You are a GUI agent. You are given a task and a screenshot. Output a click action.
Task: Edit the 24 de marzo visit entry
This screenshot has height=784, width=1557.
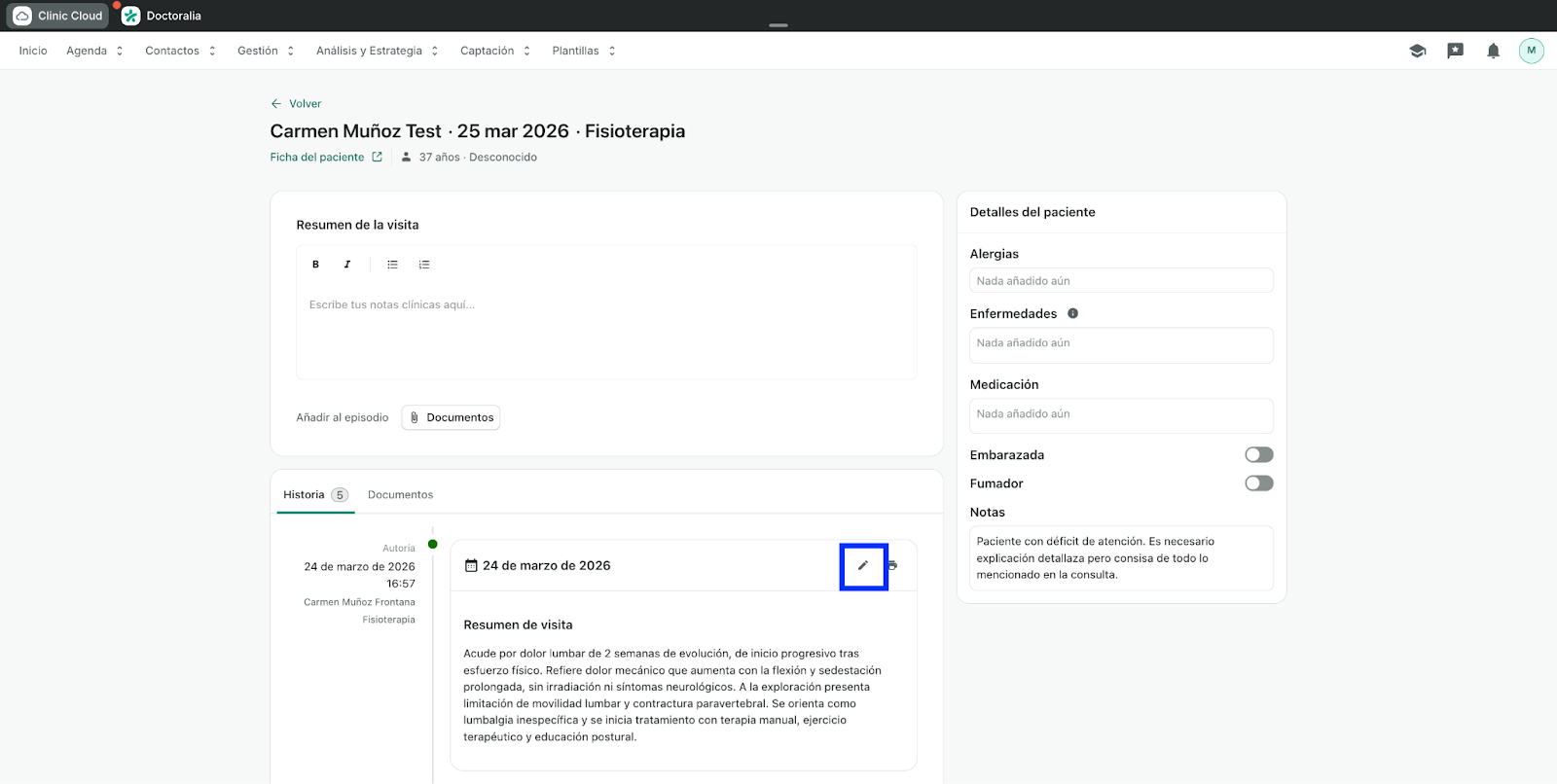[x=863, y=565]
